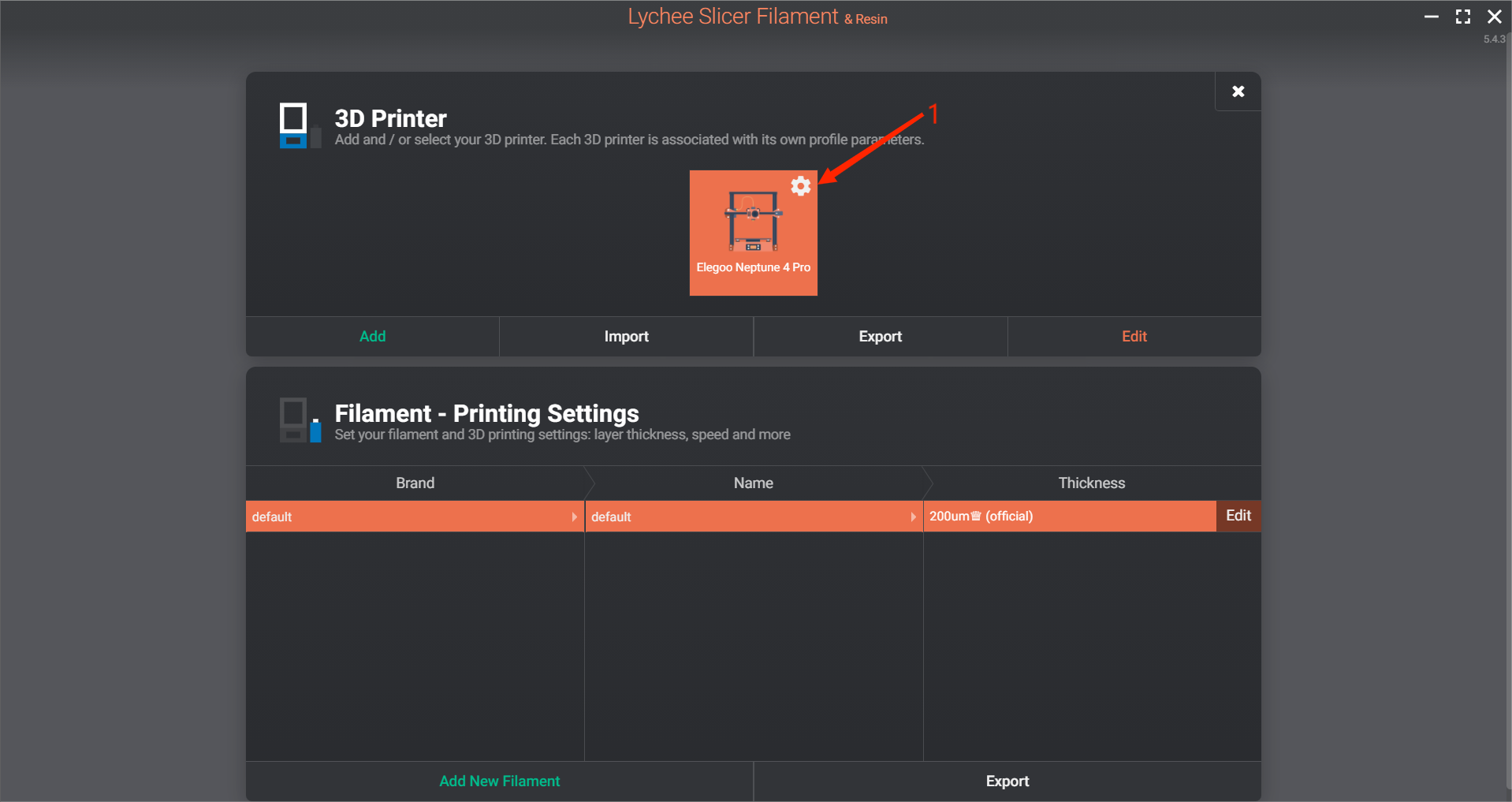Click the Filament Printing Settings section icon

coord(300,420)
